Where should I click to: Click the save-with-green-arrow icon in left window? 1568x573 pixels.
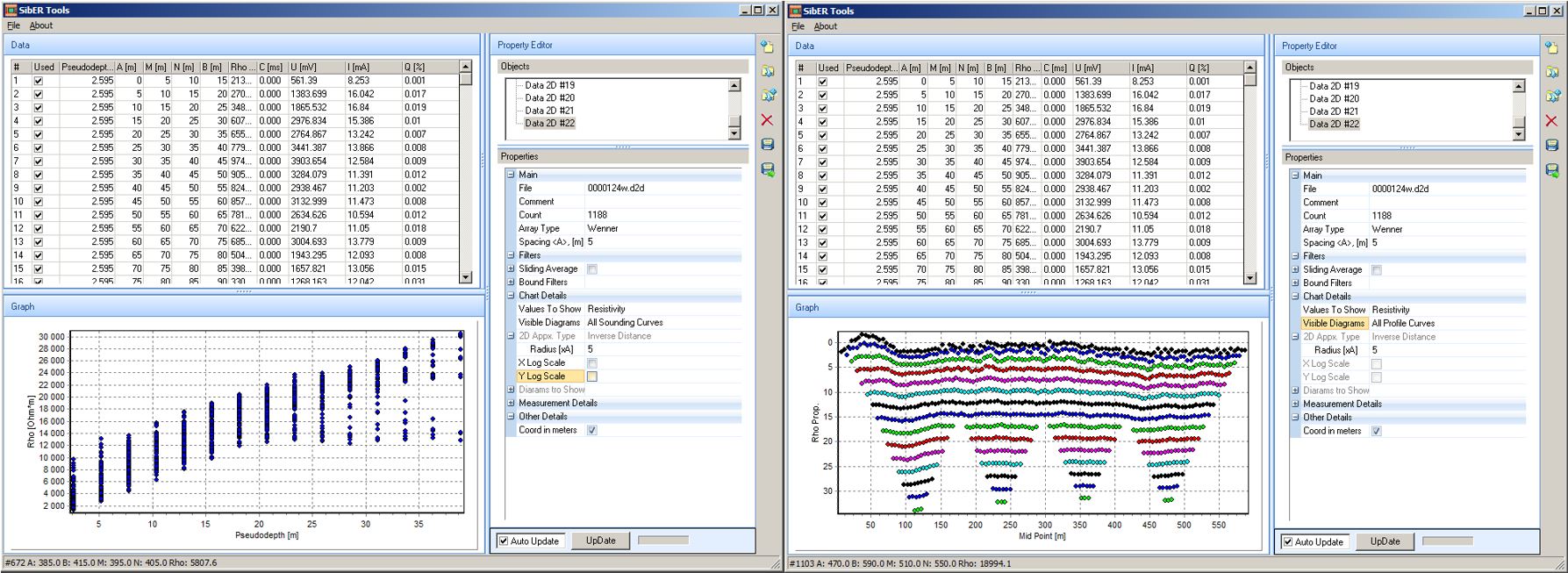pyautogui.click(x=768, y=169)
